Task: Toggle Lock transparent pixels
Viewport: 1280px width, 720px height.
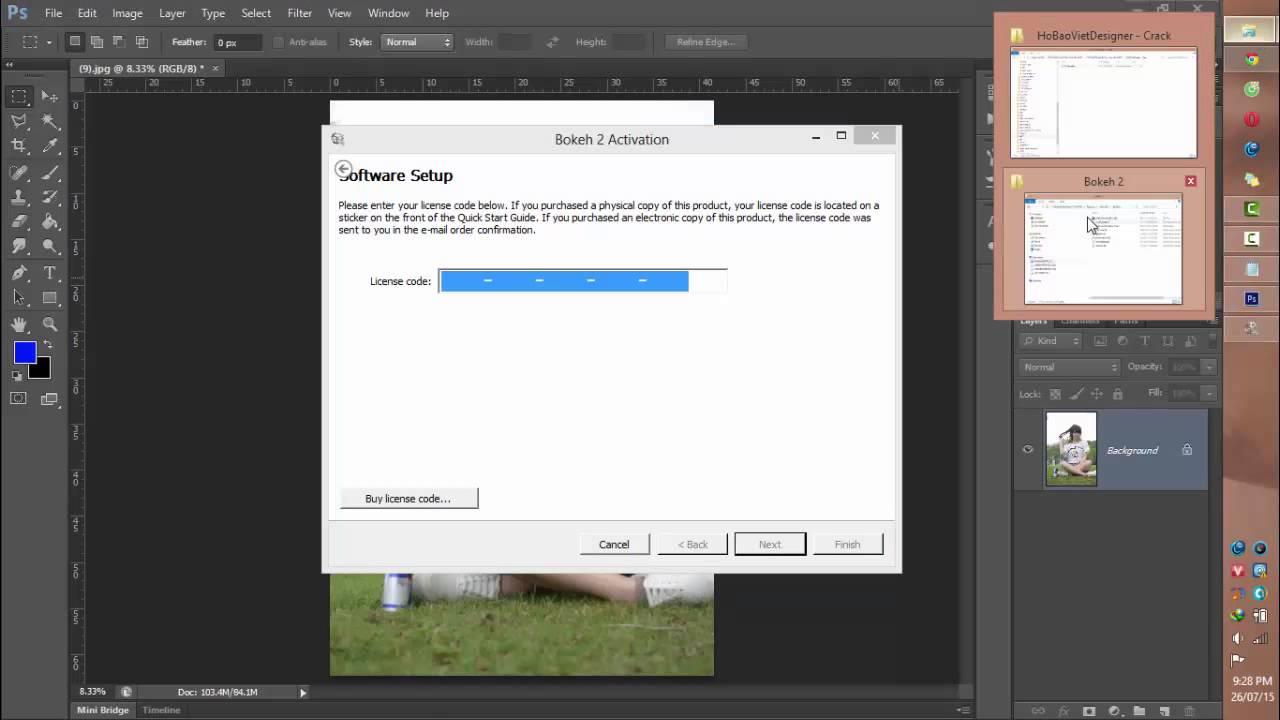Action: 1055,394
